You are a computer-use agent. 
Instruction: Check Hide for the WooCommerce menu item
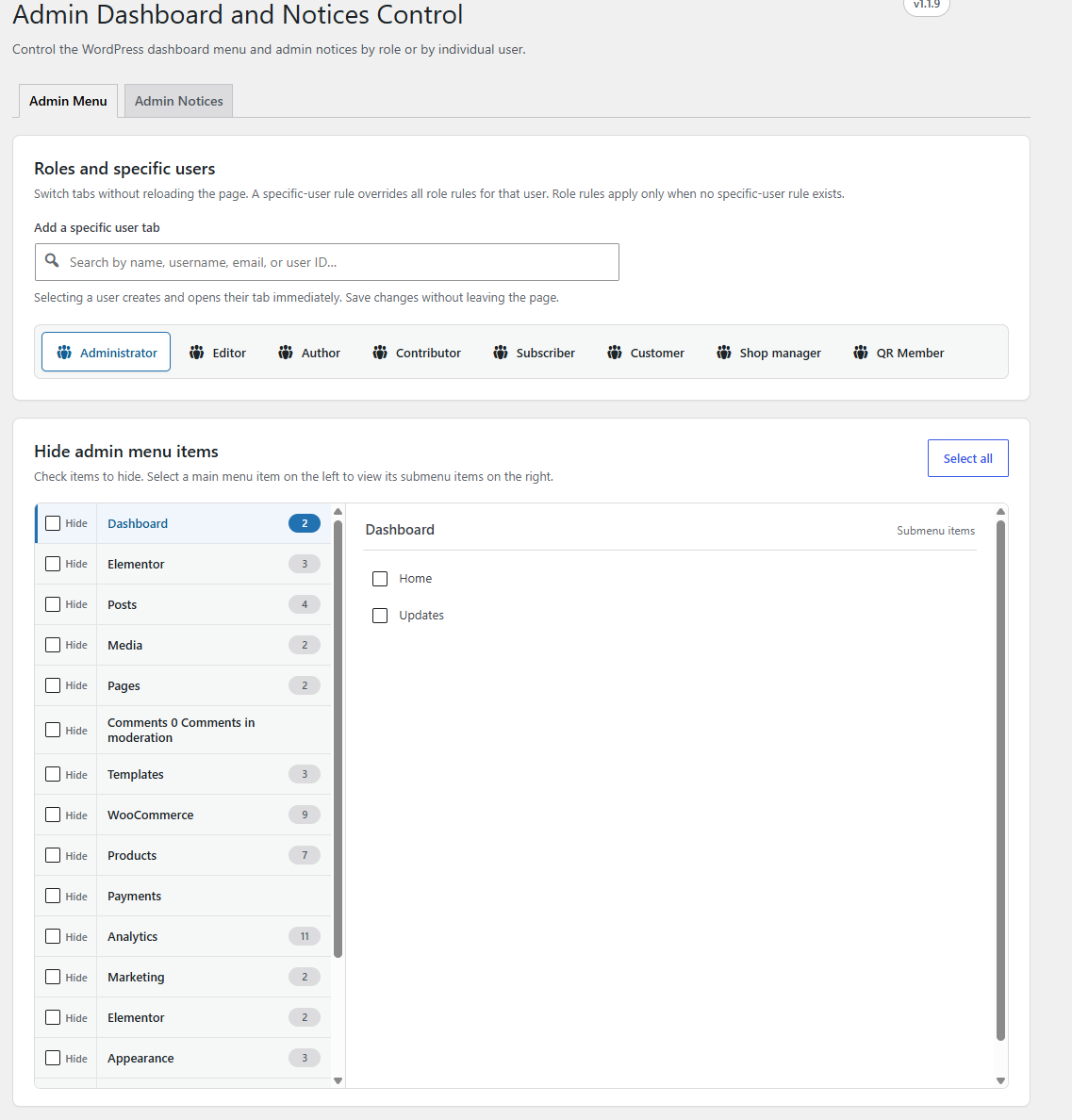(53, 815)
